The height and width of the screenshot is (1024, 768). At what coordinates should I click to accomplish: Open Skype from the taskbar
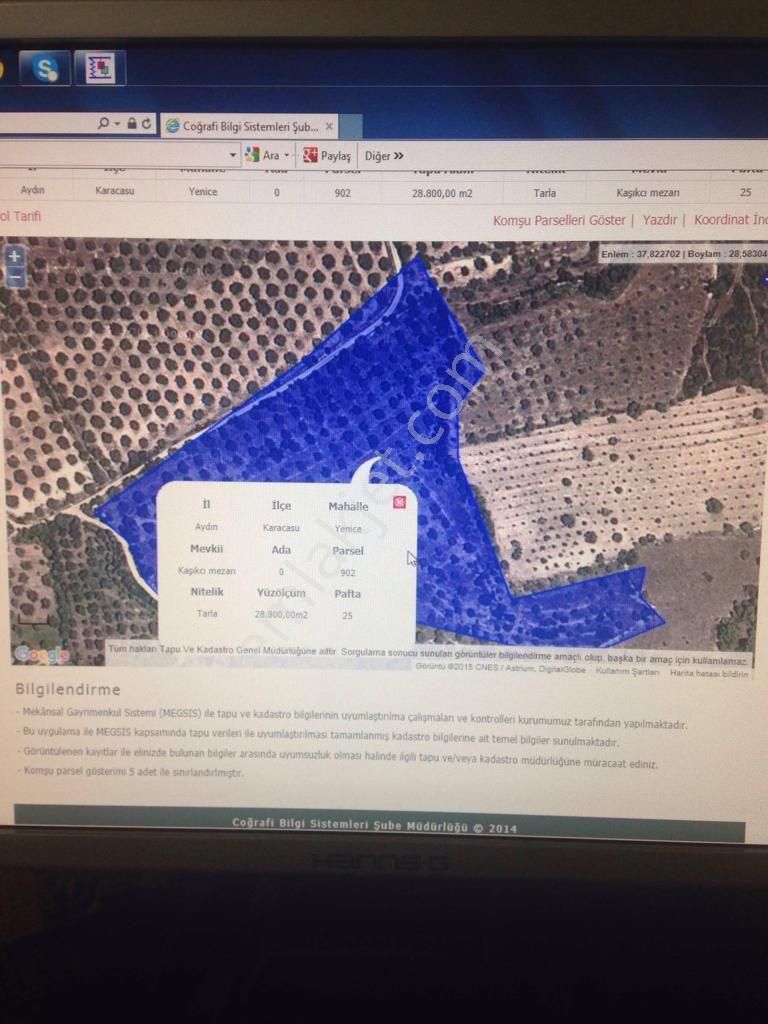[45, 68]
